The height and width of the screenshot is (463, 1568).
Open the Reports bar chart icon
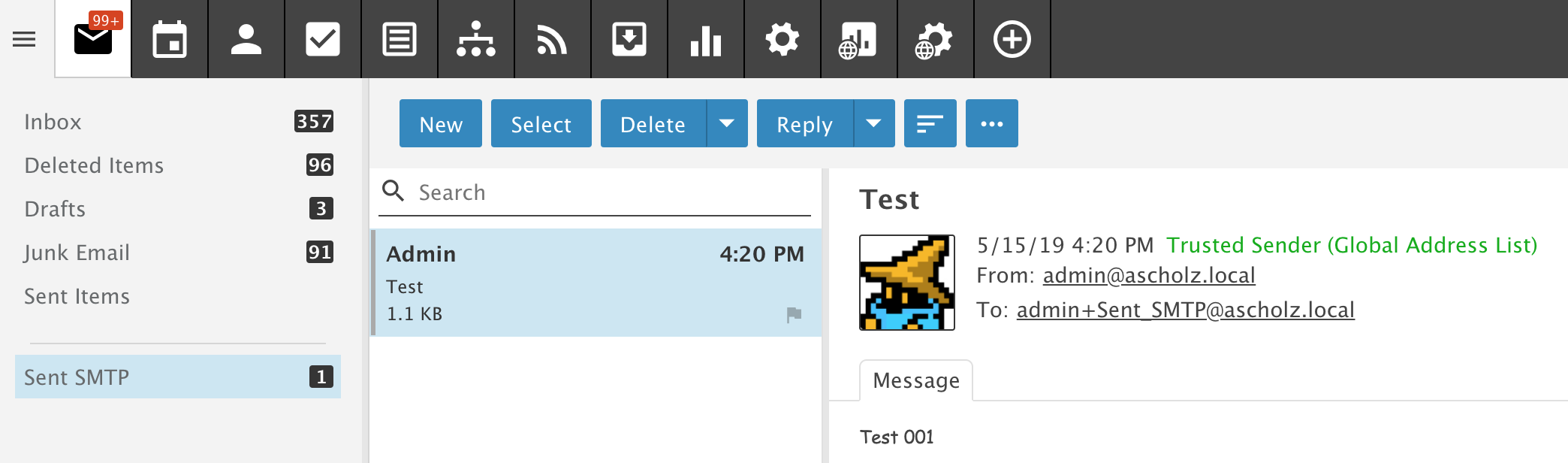click(706, 39)
